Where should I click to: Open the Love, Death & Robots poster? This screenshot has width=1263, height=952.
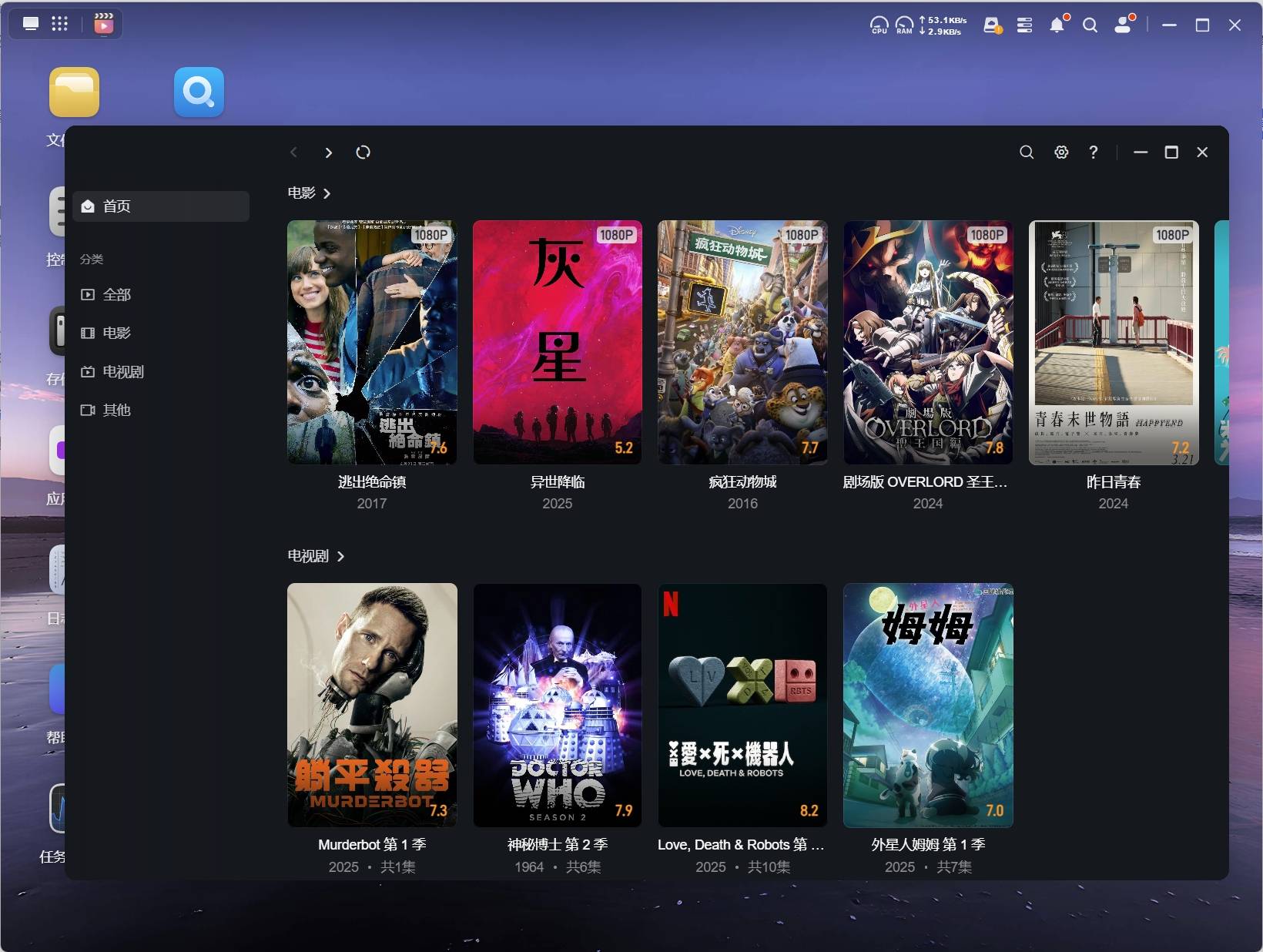click(742, 706)
